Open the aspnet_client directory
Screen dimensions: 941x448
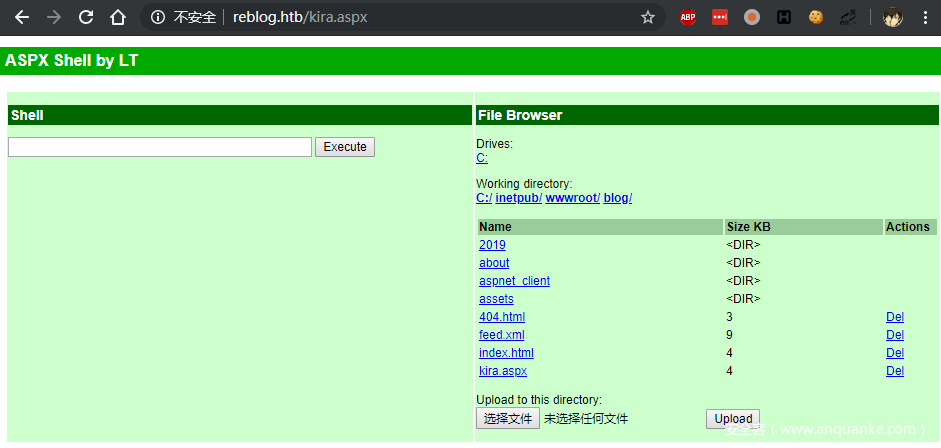514,281
